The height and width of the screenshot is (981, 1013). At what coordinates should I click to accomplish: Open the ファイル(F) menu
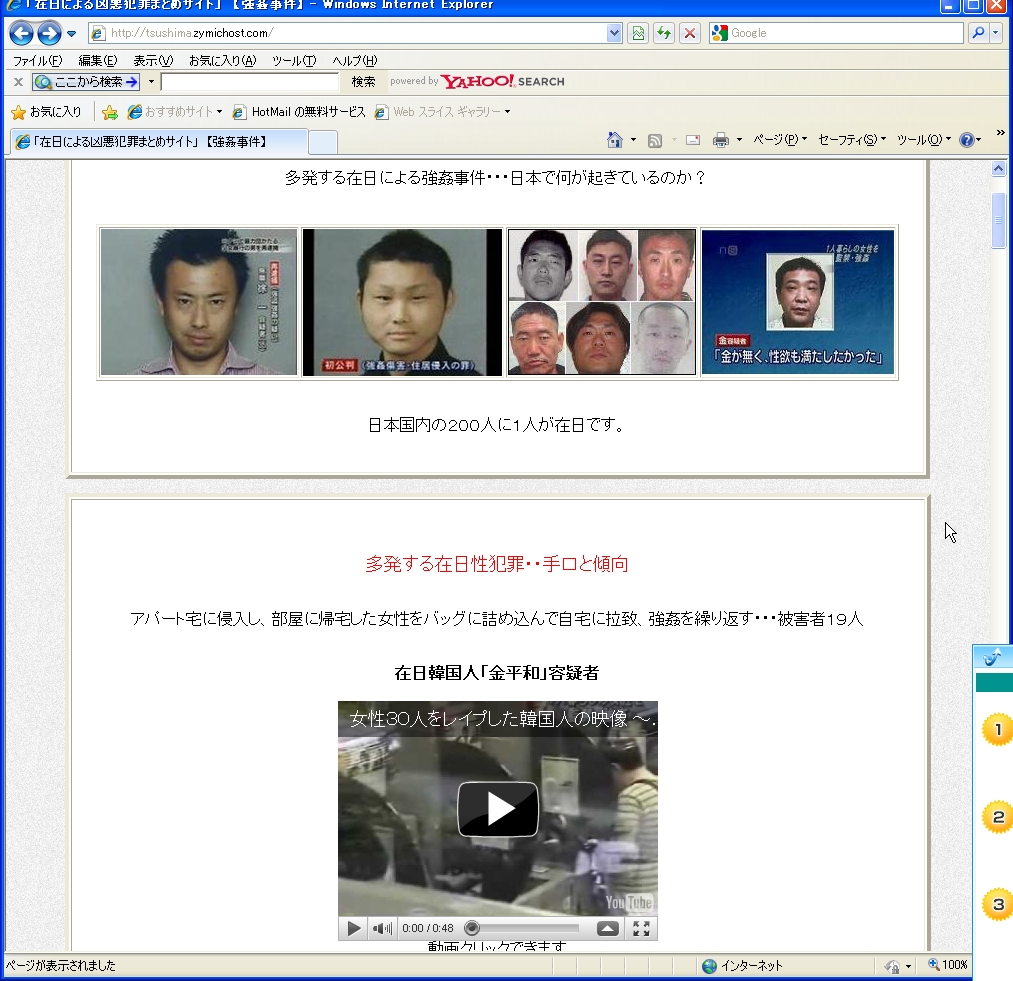(37, 61)
